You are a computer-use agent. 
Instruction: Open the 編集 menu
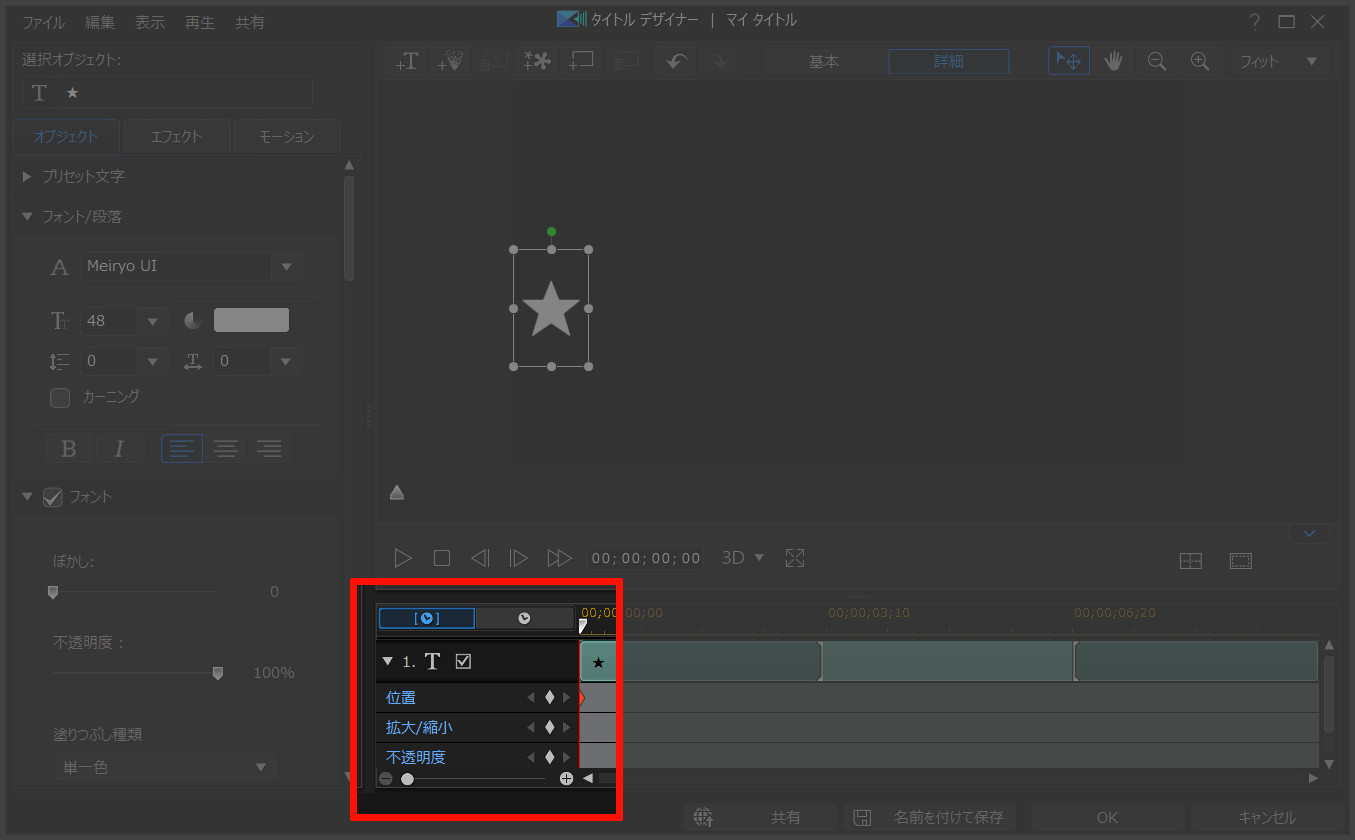pyautogui.click(x=100, y=22)
